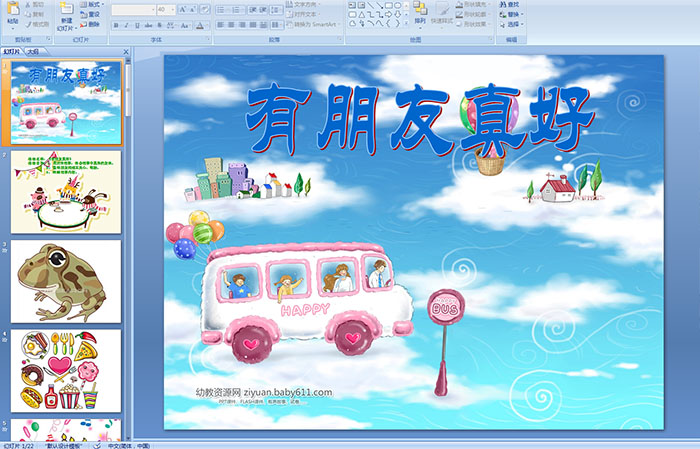The width and height of the screenshot is (700, 449).
Task: Open the columns dropdown
Action: (x=277, y=25)
